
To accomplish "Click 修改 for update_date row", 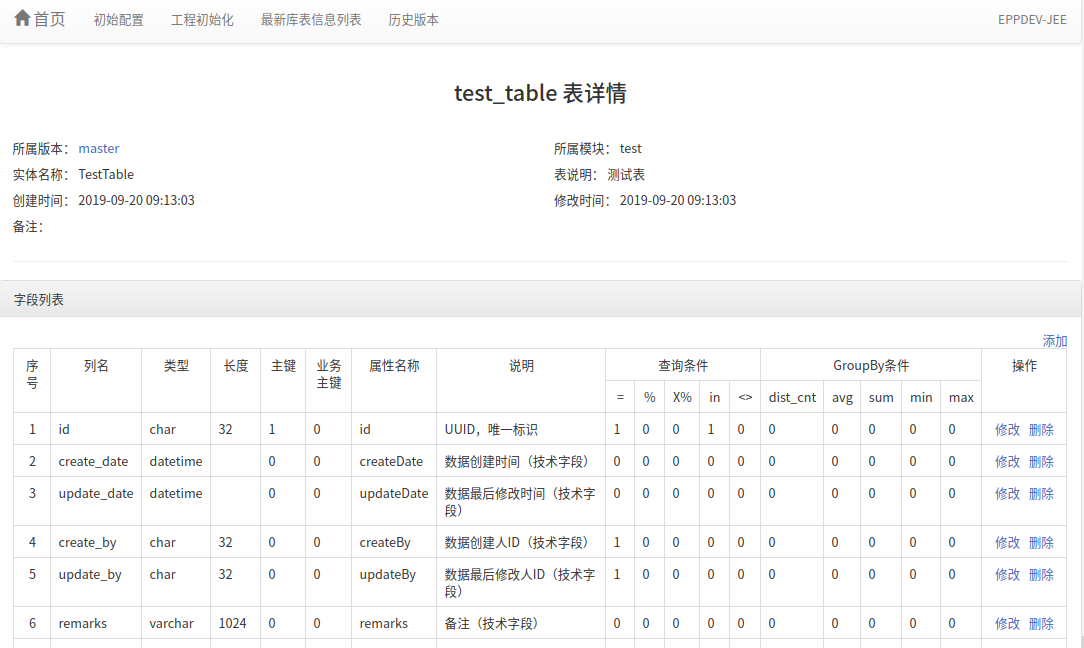I will pyautogui.click(x=1007, y=494).
